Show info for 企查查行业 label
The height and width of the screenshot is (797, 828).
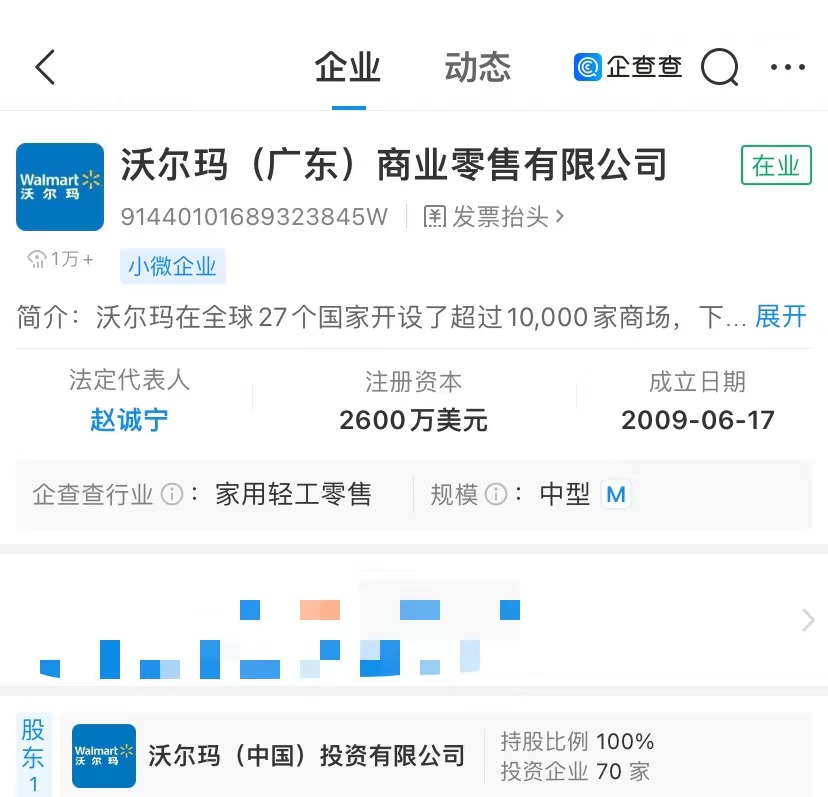point(172,494)
